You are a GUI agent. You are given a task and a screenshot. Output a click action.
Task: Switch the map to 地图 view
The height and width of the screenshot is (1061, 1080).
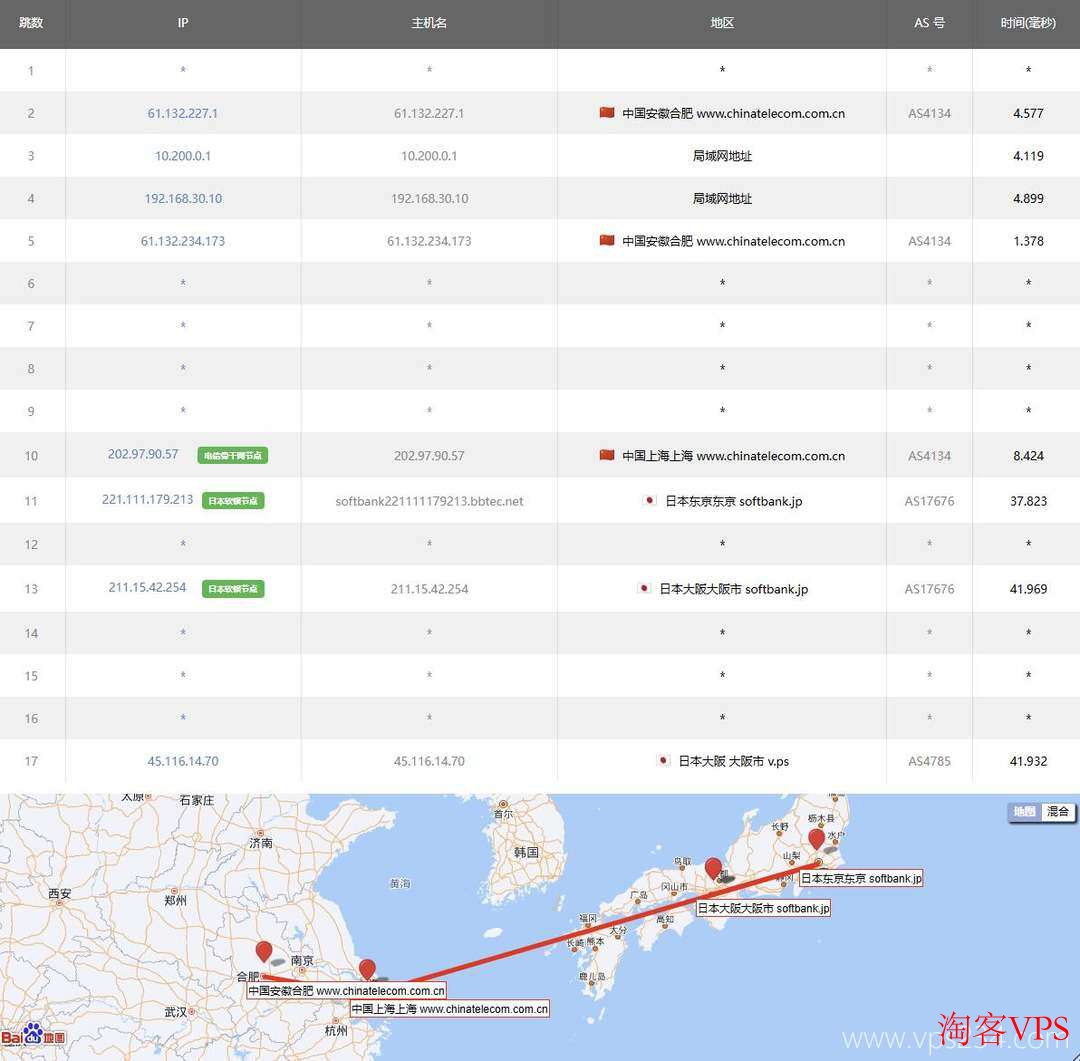(1024, 812)
